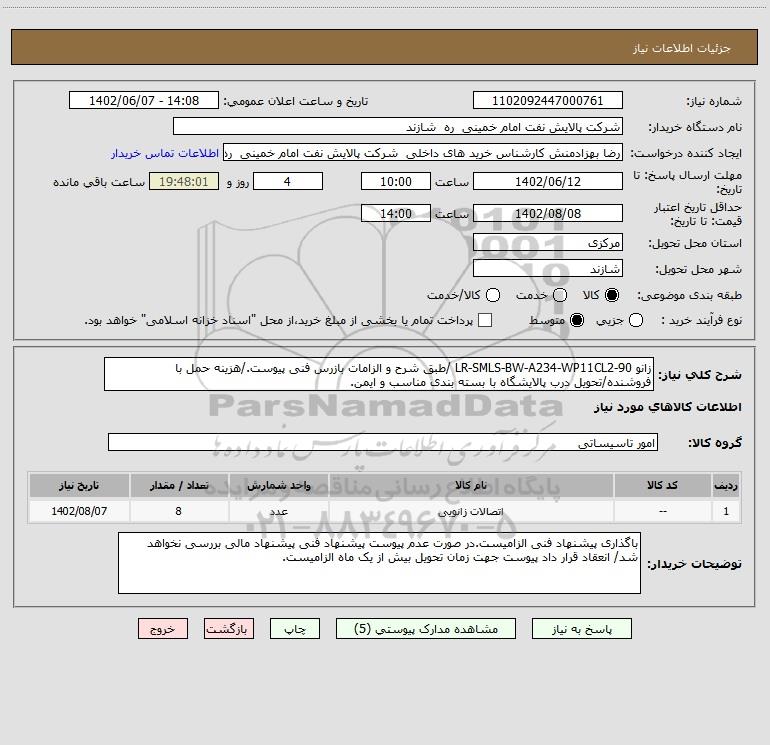The image size is (770, 745).
Task: Click the price validity date 1402/08/08
Action: 548,214
